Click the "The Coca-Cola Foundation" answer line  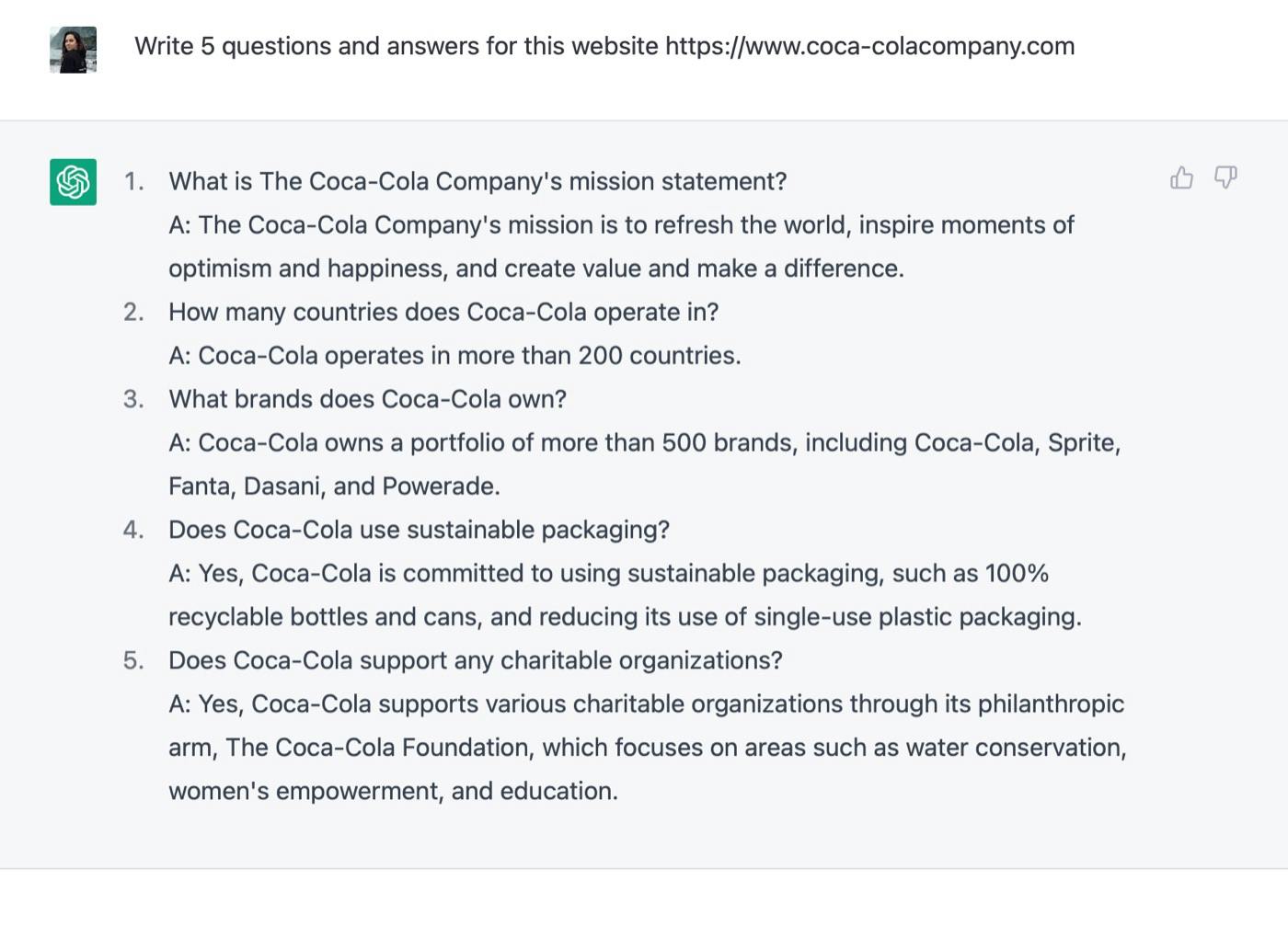(x=647, y=748)
